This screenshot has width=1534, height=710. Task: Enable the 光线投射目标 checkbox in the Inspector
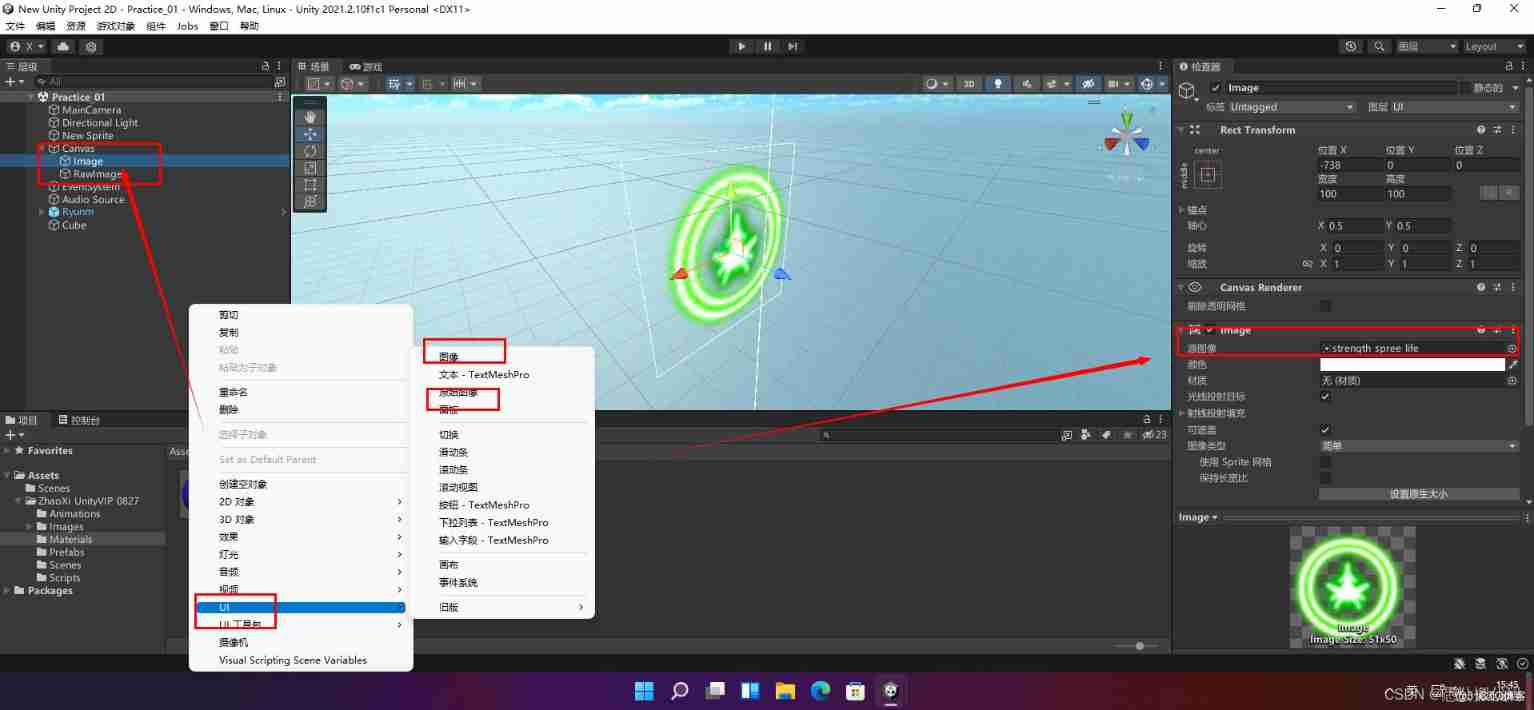coord(1325,396)
